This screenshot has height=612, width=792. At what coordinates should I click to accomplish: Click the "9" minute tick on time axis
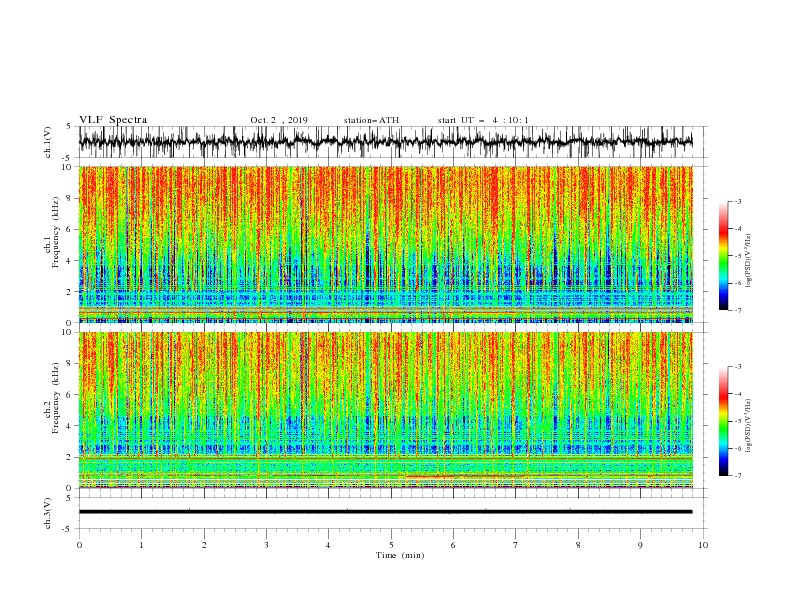click(x=640, y=545)
